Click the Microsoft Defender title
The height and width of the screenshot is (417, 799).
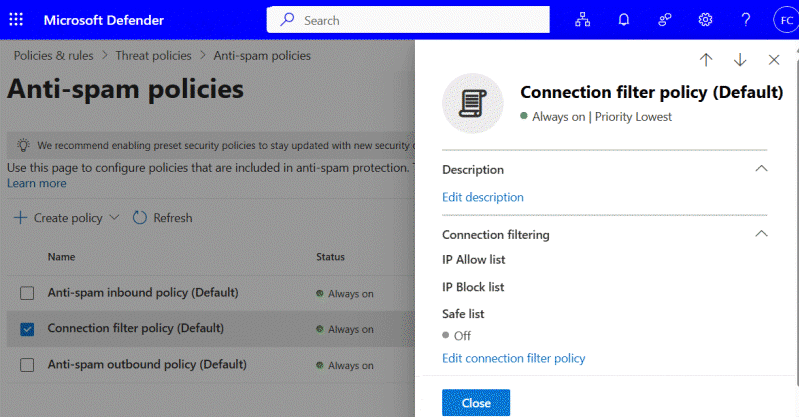(104, 20)
